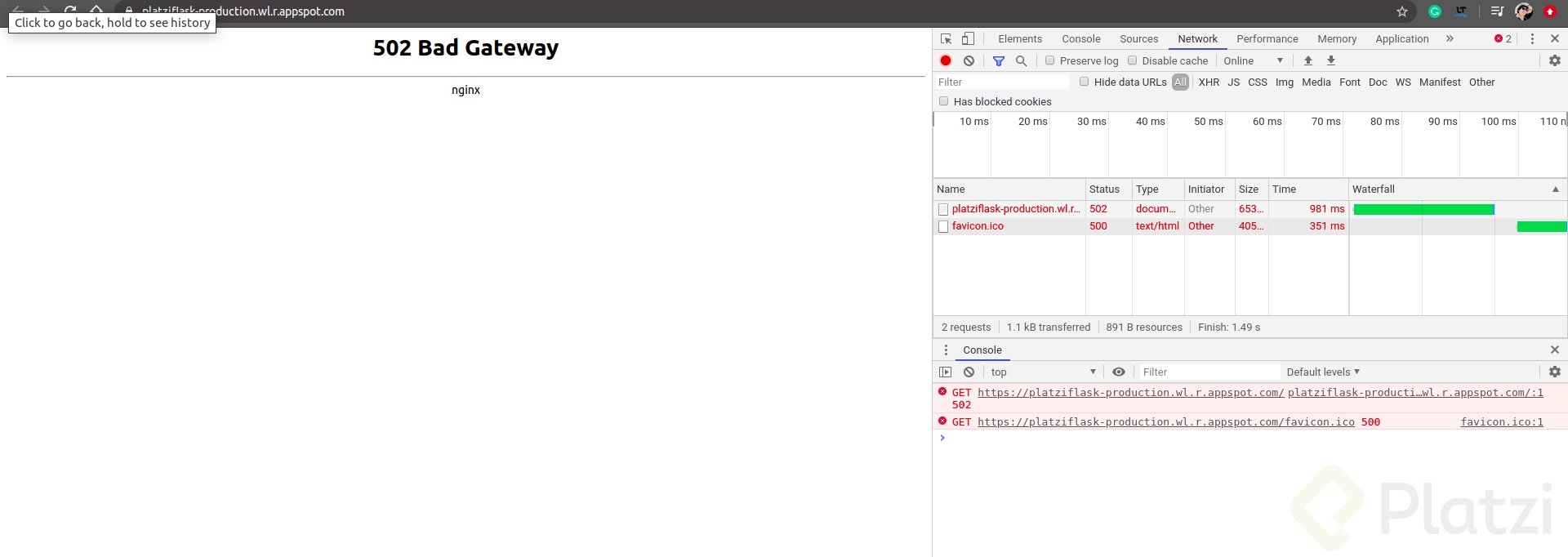Screen dimensions: 1568x557
Task: Open the LanguageTool extension icon
Action: (1461, 11)
